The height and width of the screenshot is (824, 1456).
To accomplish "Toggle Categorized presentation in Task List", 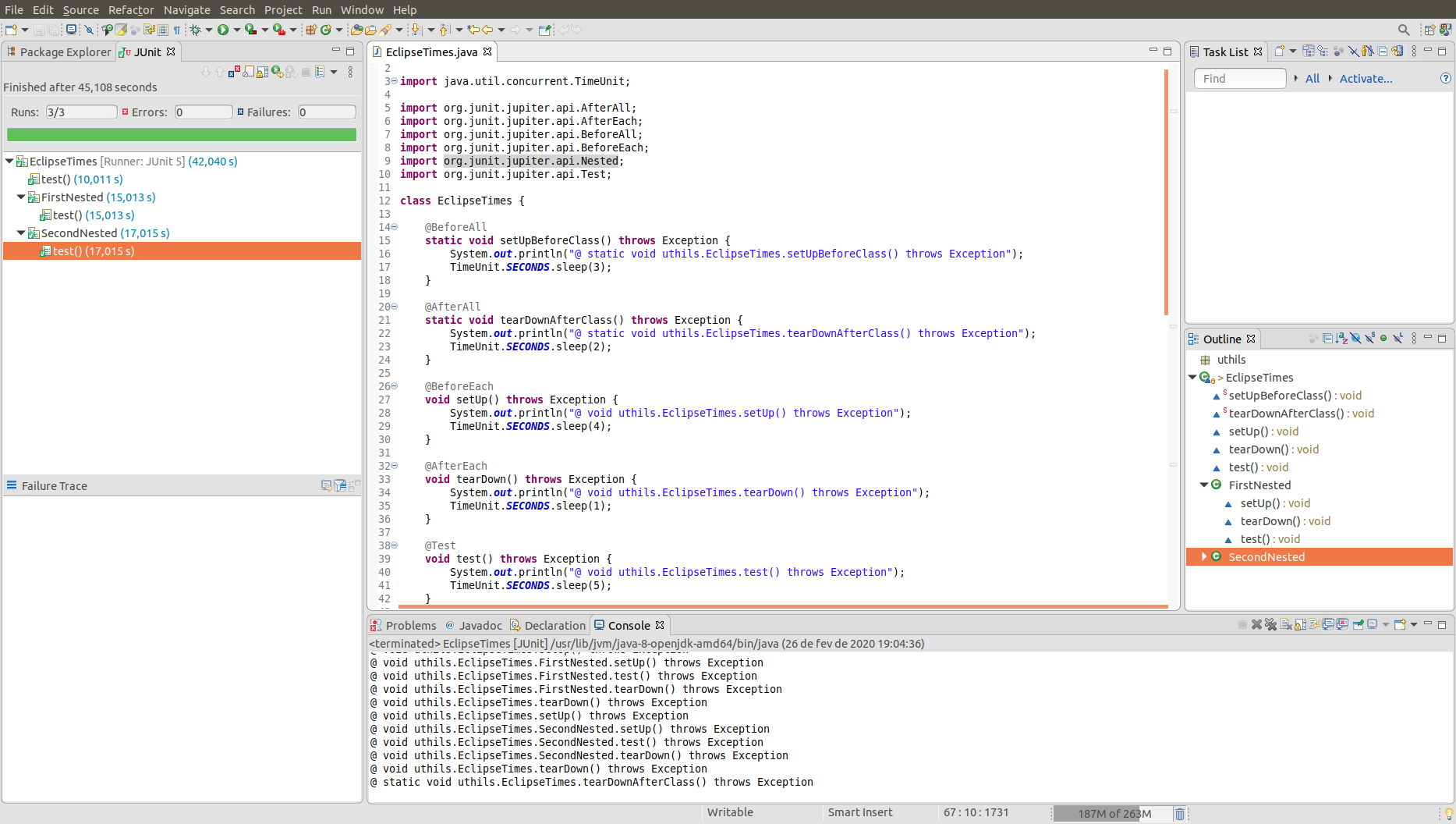I will pyautogui.click(x=1309, y=51).
